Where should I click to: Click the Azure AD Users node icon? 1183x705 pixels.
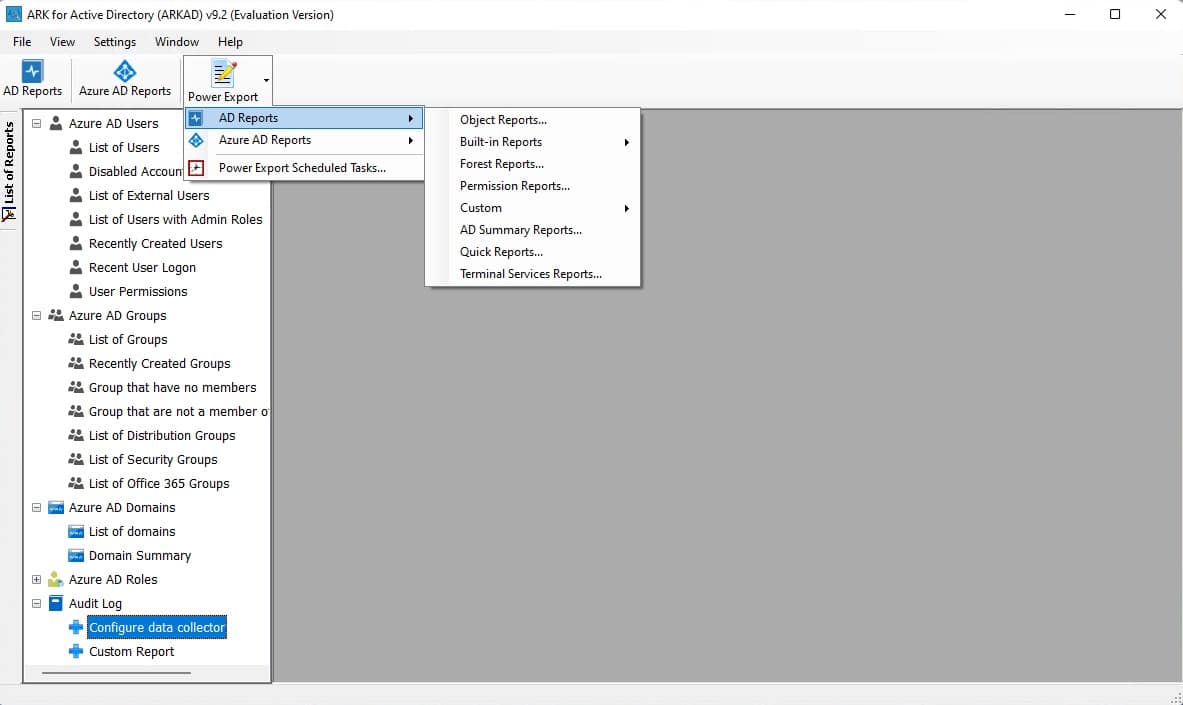coord(56,123)
